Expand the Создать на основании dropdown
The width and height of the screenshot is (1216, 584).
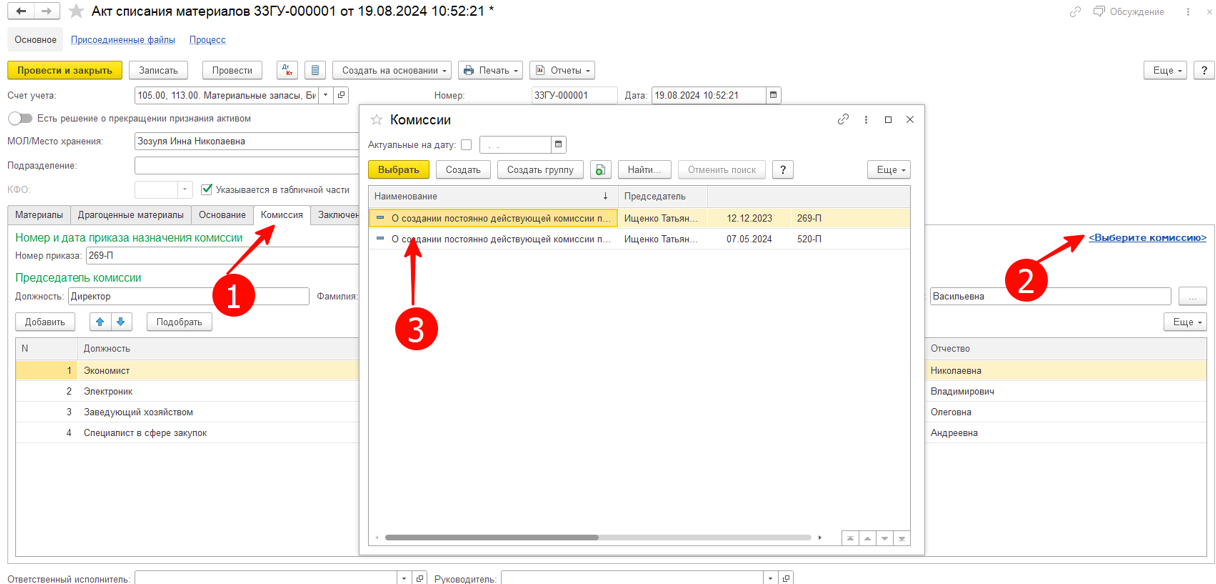click(x=392, y=71)
